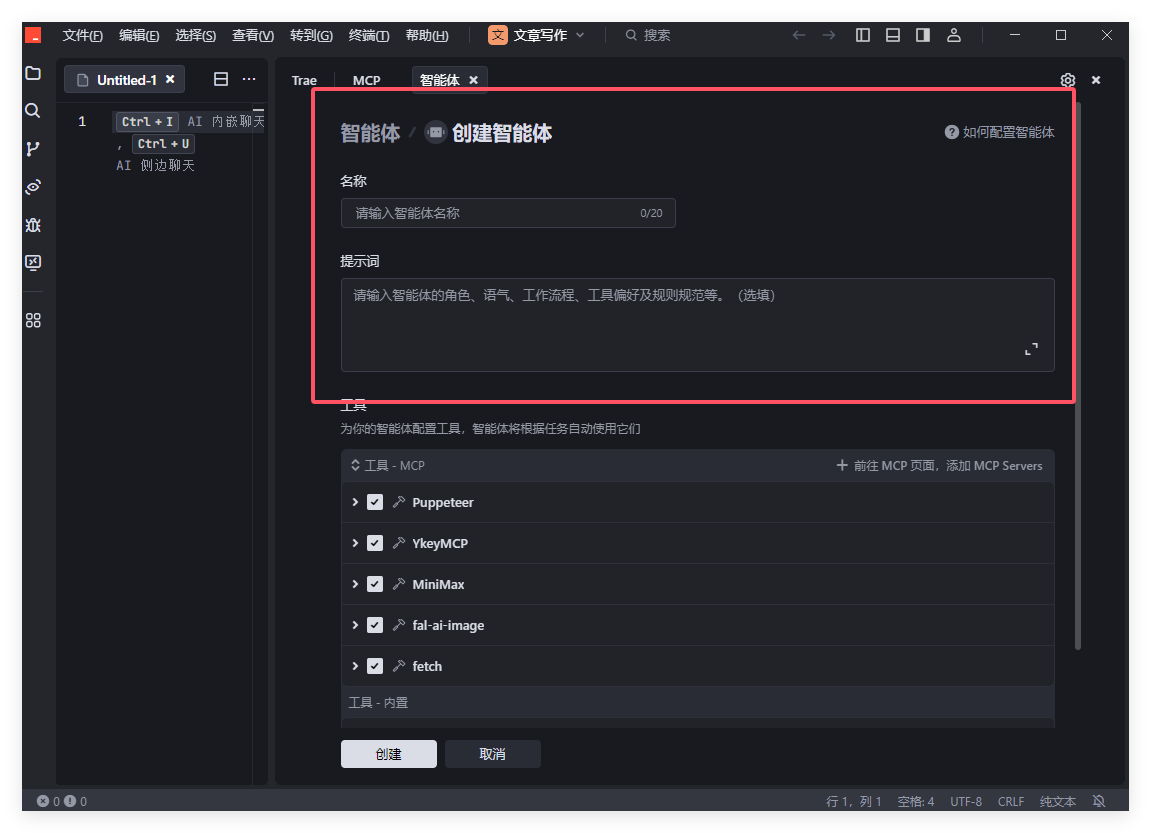Switch to the MCP tab

pyautogui.click(x=366, y=80)
